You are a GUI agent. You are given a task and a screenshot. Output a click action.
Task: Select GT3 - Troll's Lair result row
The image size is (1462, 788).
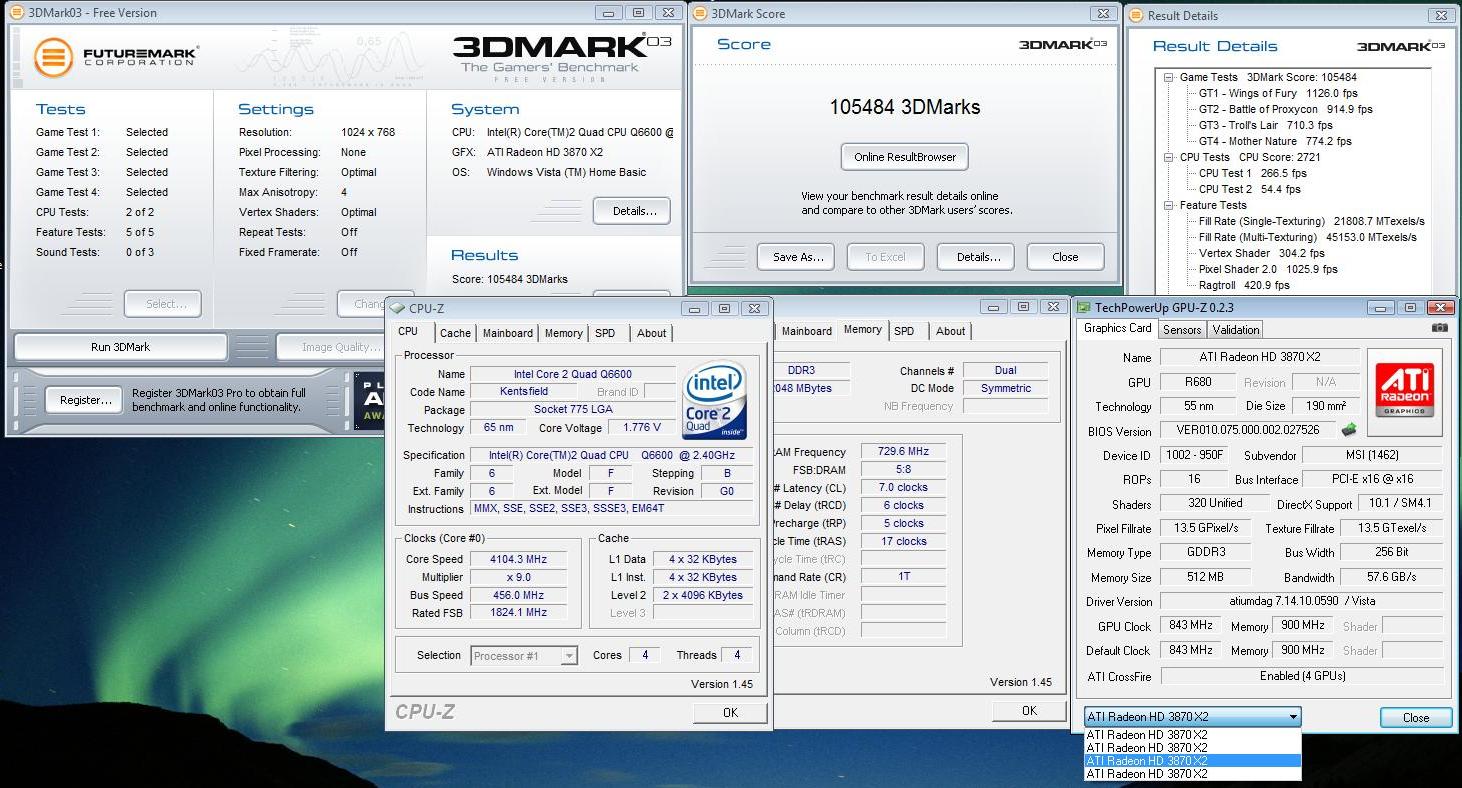pyautogui.click(x=1266, y=125)
